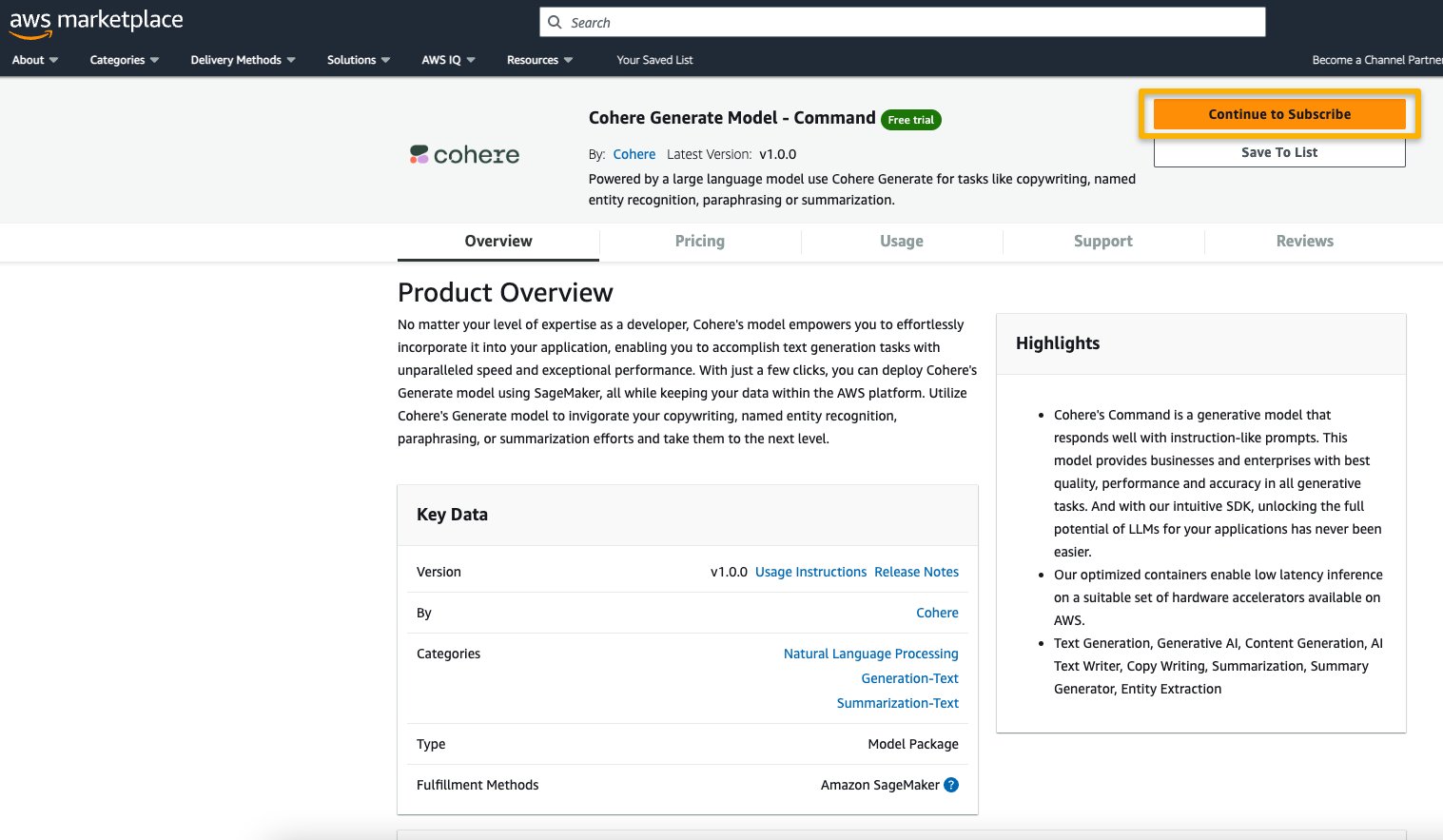Open the Generation-Text category link
The width and height of the screenshot is (1443, 840).
909,678
